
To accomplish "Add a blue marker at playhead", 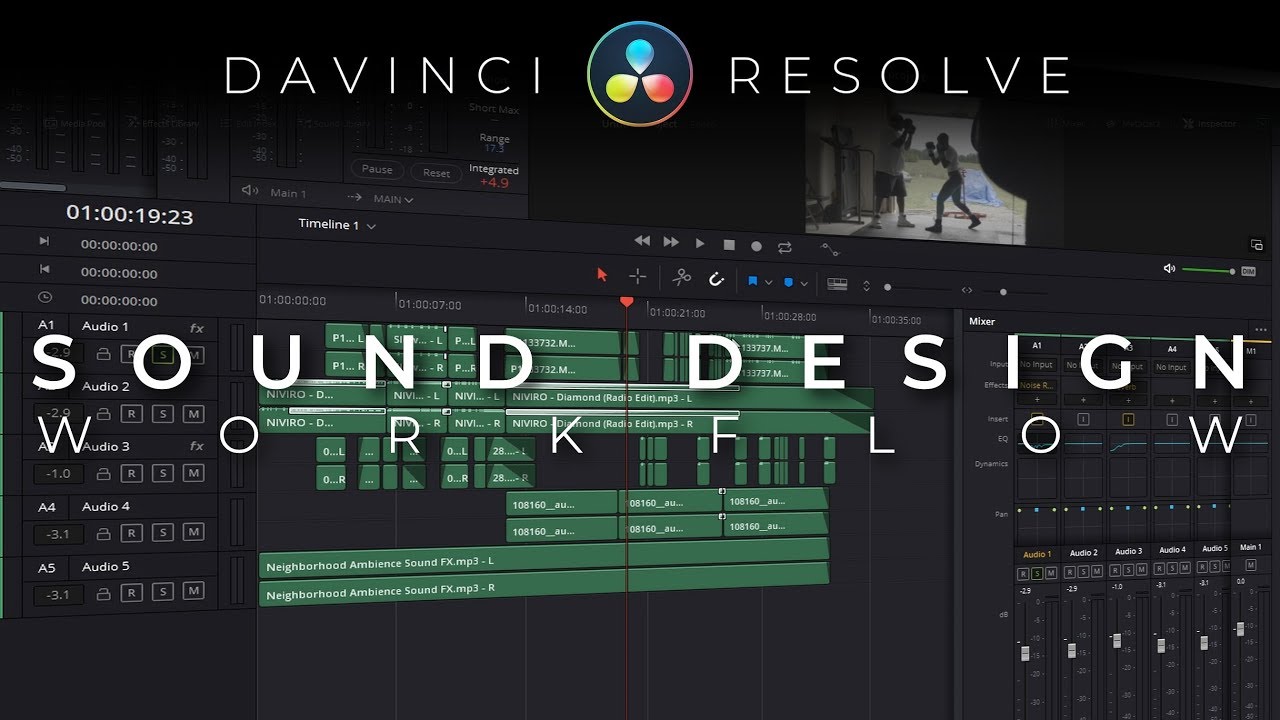I will [x=788, y=283].
